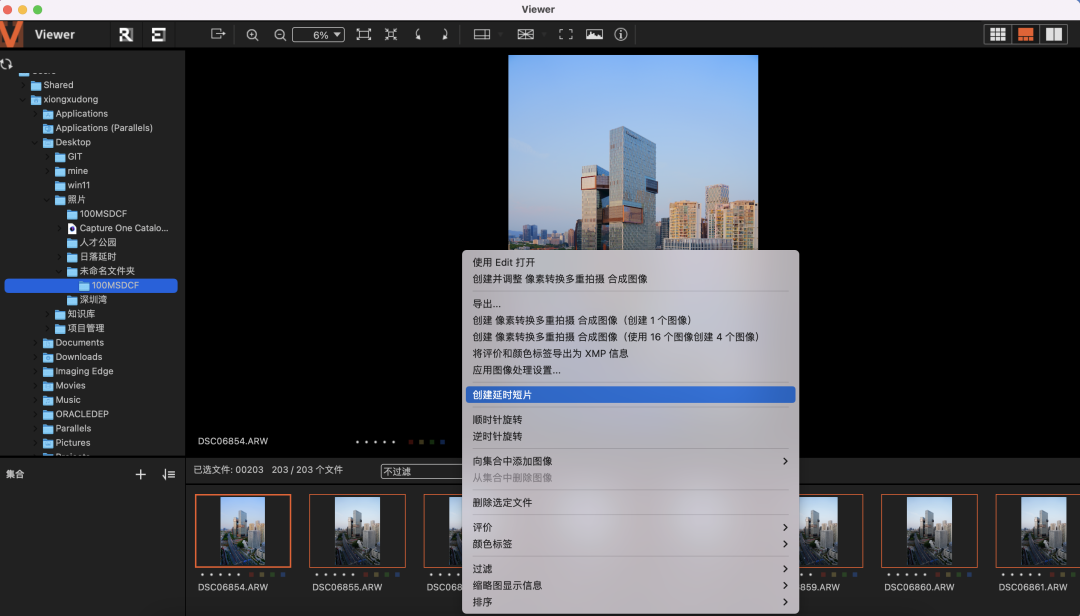Viewport: 1080px width, 616px height.
Task: Collapse the 照片 folder tree arrow
Action: click(48, 200)
